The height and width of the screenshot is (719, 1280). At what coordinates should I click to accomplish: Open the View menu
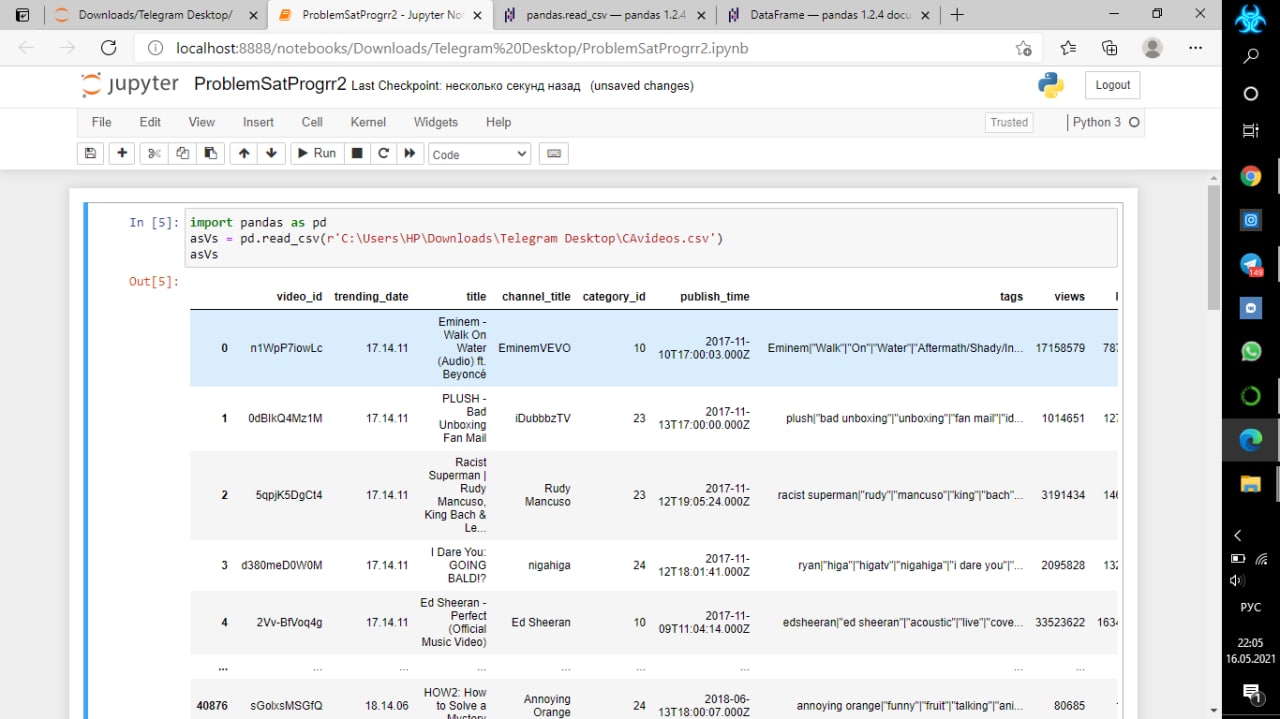tap(202, 122)
